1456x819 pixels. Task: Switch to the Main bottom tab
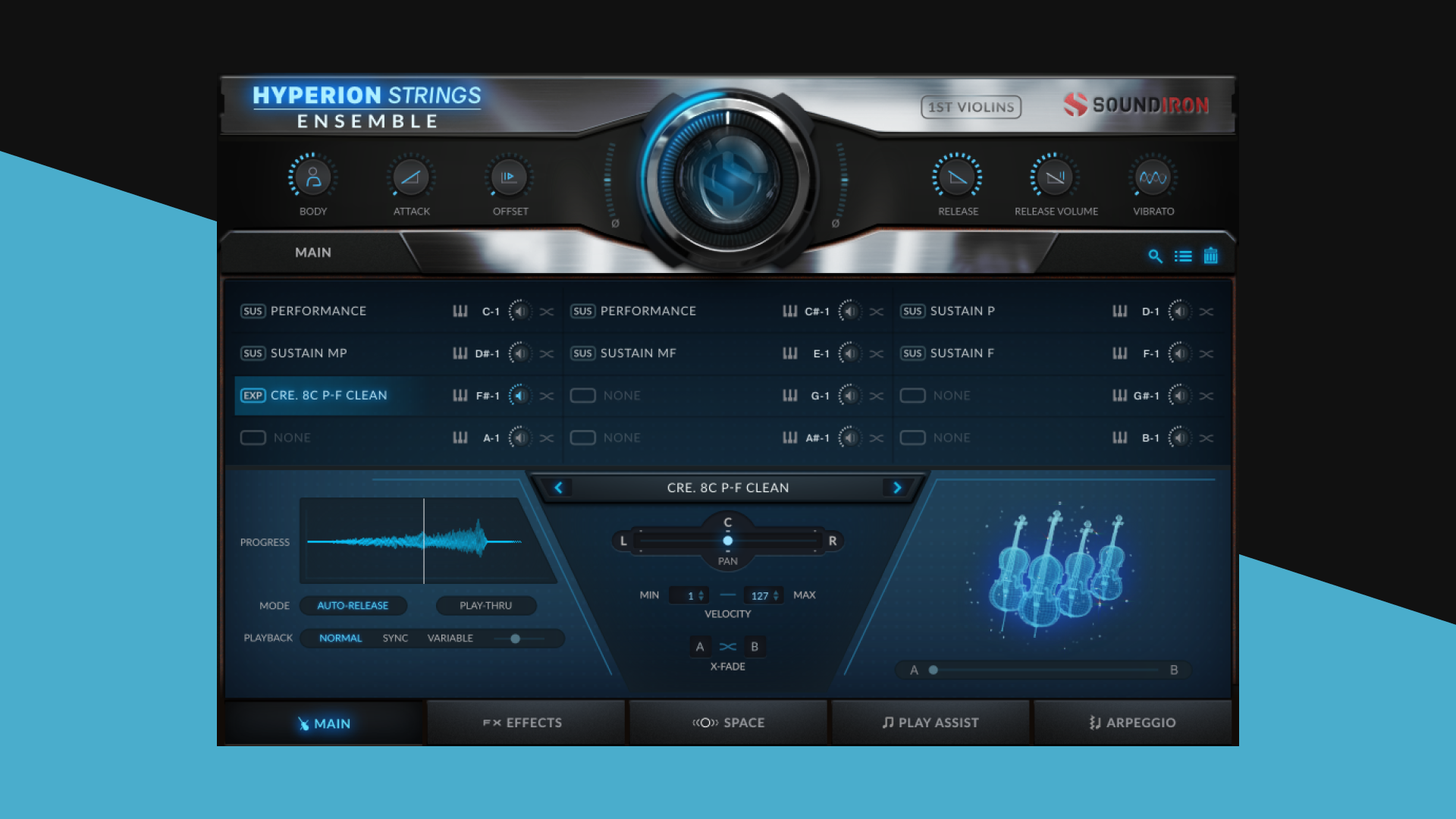(324, 723)
